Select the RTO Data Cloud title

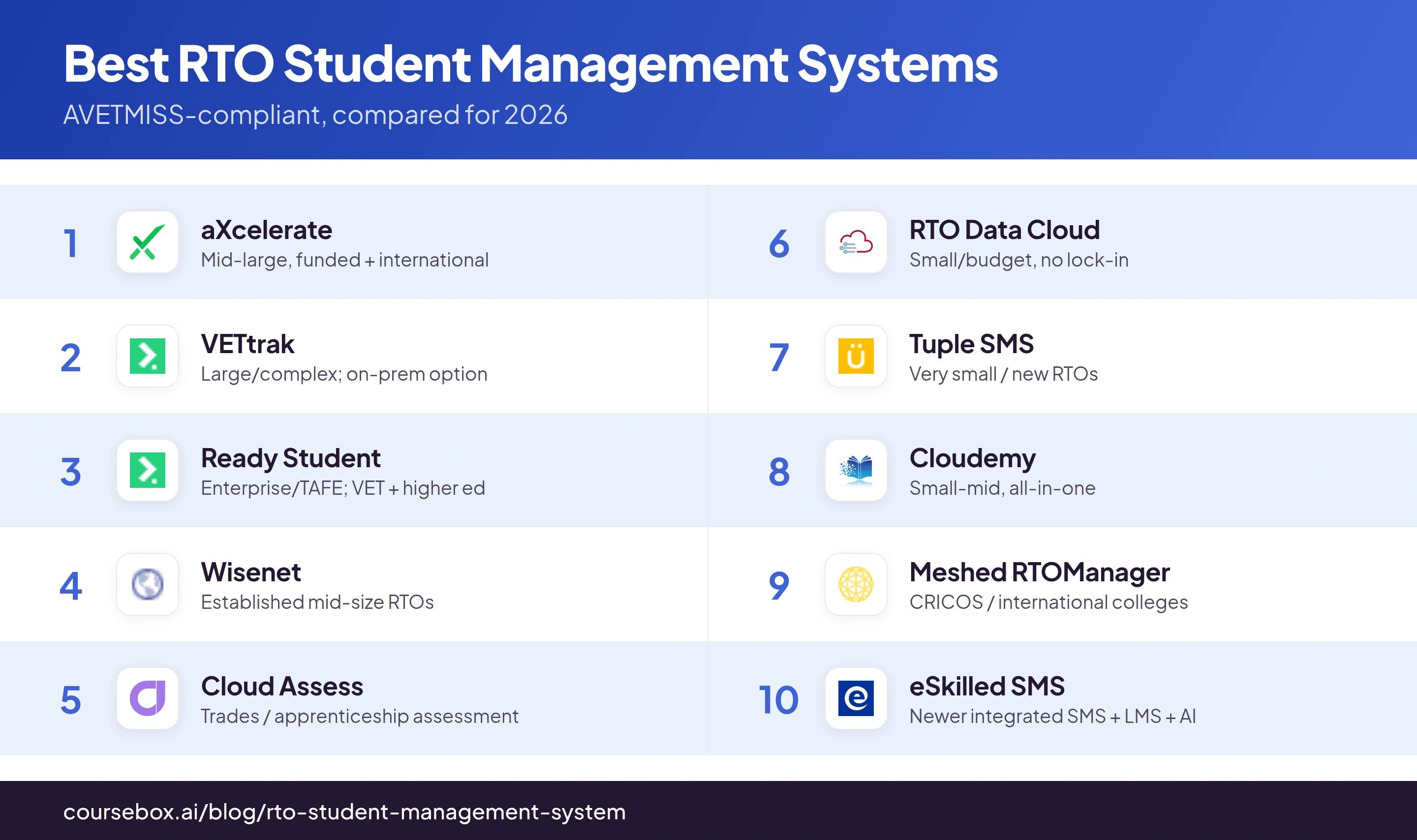1005,230
